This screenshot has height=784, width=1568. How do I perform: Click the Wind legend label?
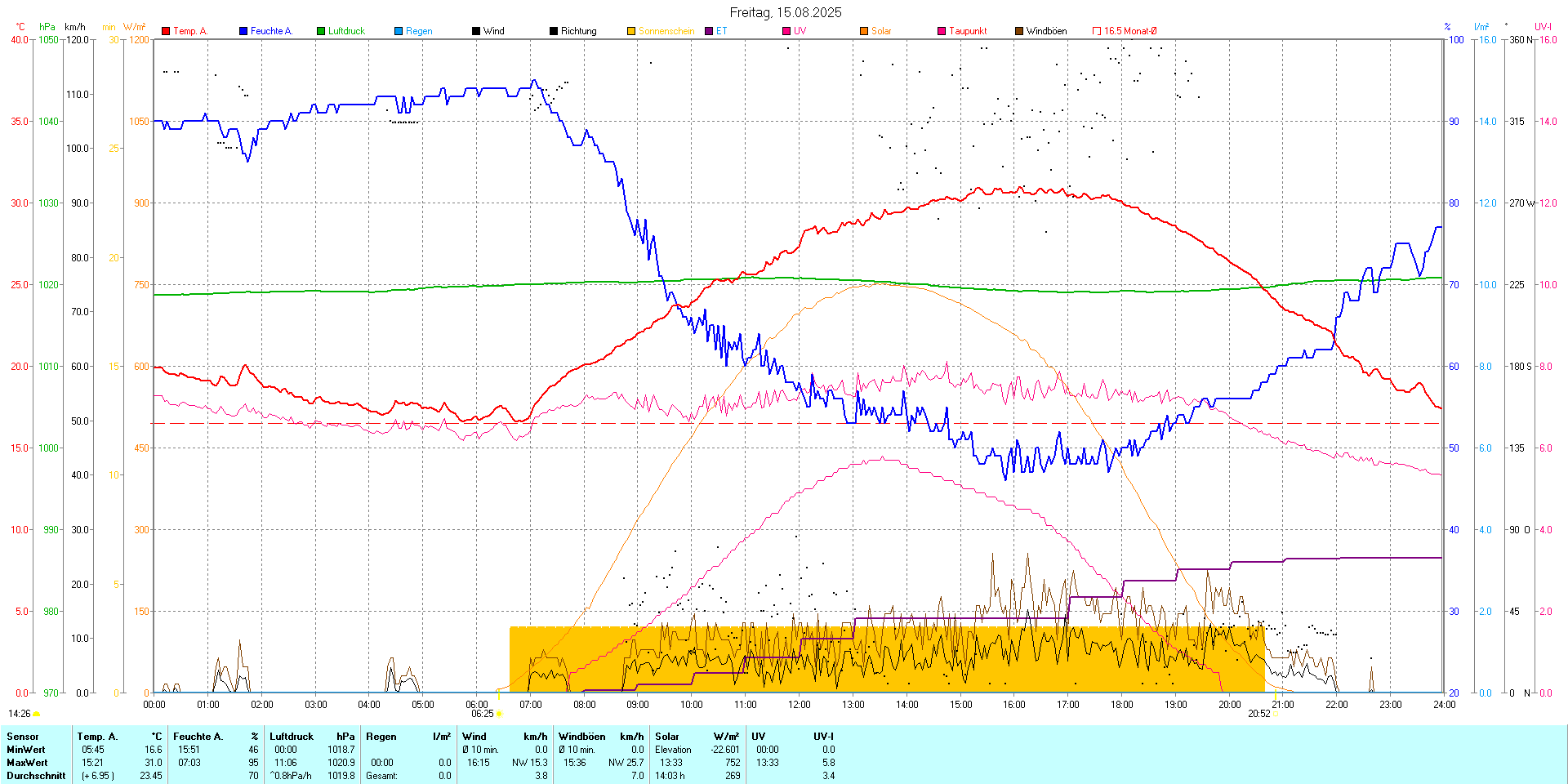point(493,31)
